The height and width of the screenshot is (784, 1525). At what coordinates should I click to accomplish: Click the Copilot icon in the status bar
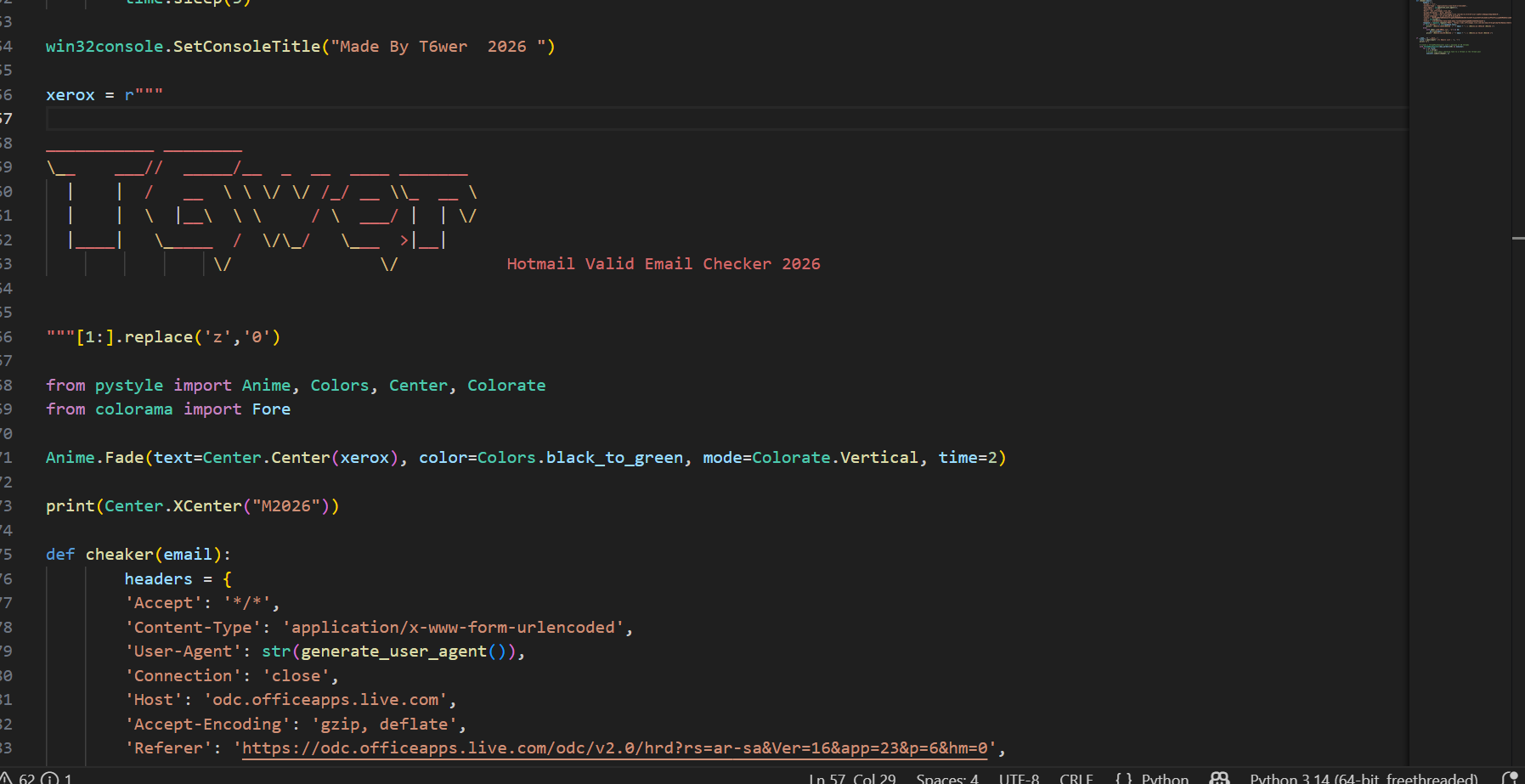[1221, 778]
